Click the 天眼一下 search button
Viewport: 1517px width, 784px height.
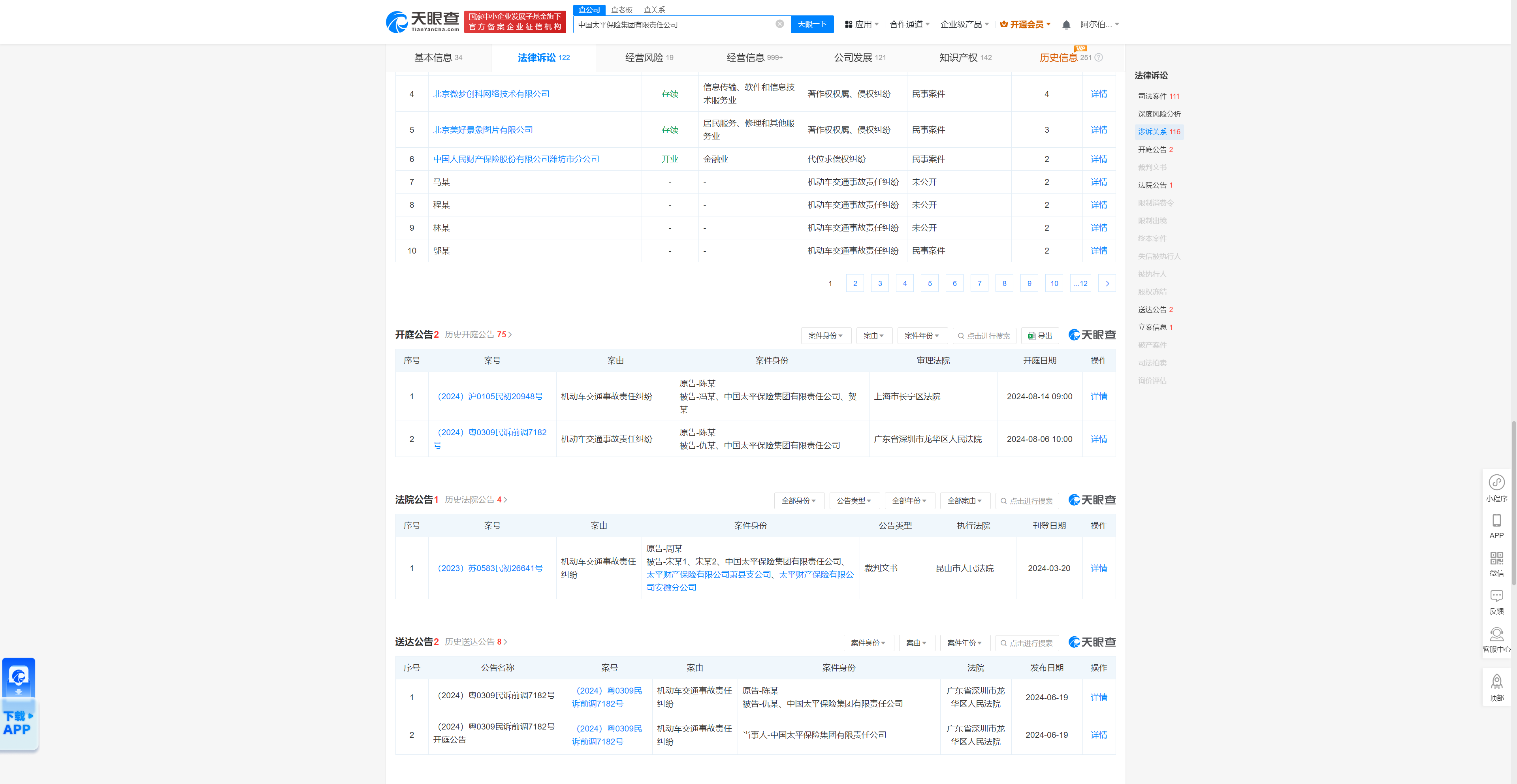(812, 24)
